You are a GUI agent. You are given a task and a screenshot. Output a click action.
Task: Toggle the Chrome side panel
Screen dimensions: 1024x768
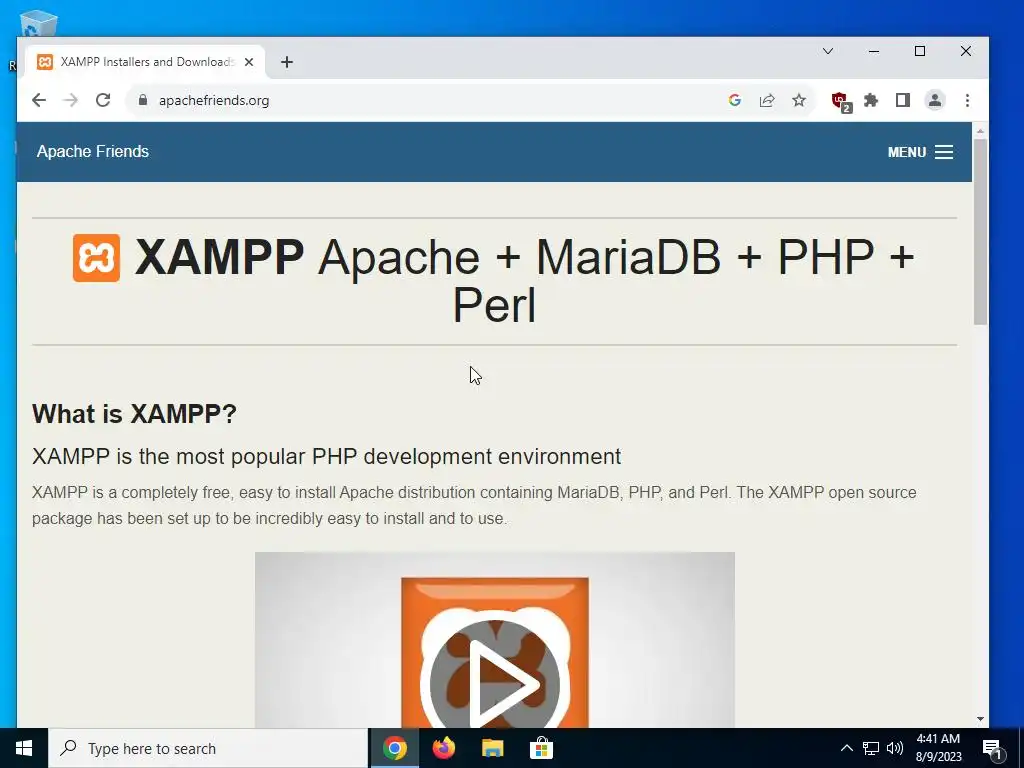[903, 100]
